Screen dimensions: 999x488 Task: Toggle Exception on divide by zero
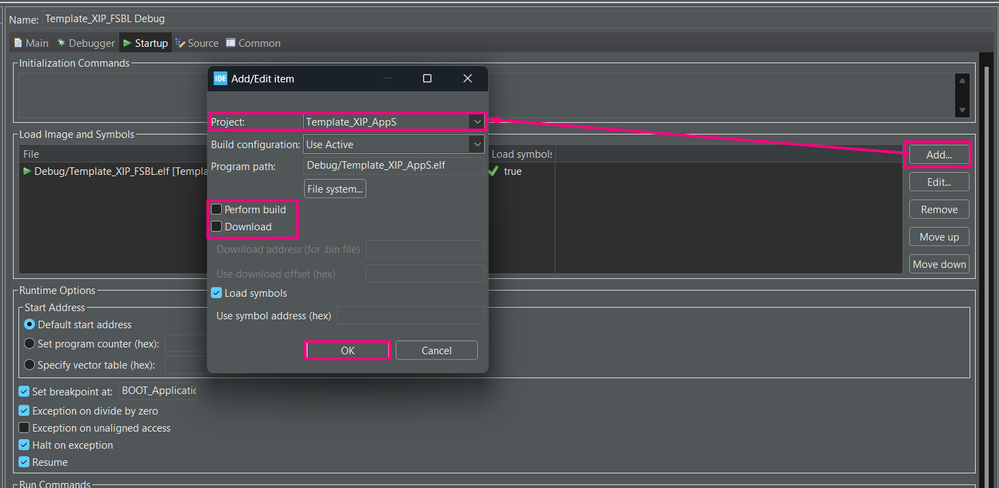[24, 411]
